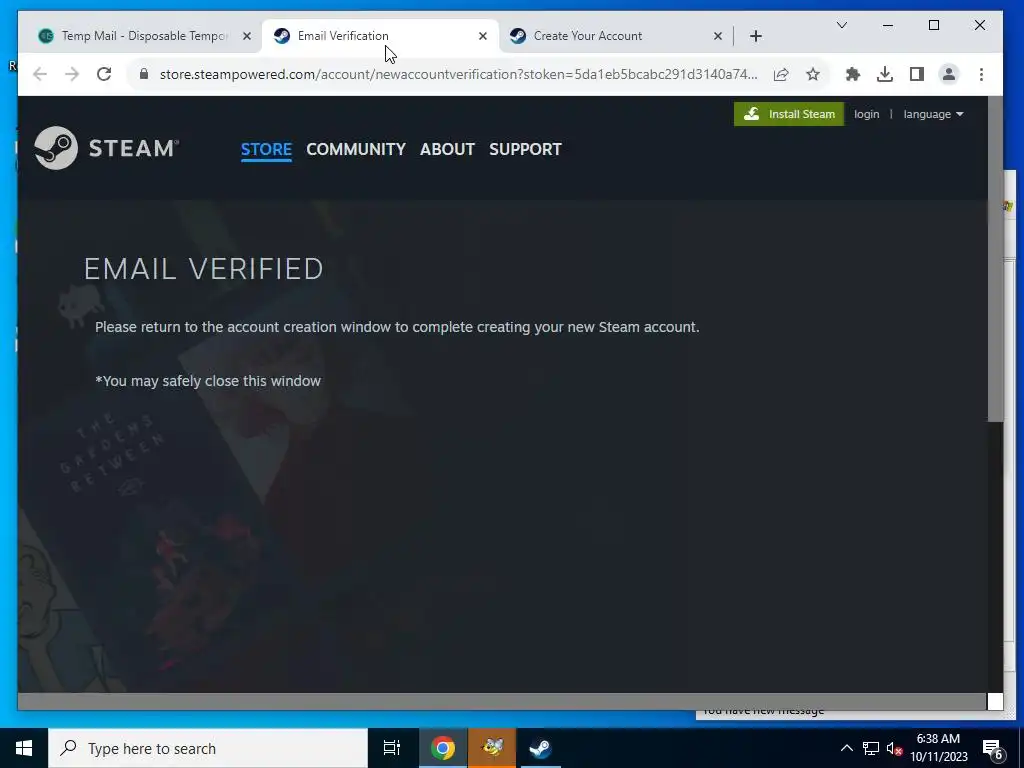Viewport: 1024px width, 768px height.
Task: Open the Chrome extensions puzzle icon
Action: click(853, 74)
